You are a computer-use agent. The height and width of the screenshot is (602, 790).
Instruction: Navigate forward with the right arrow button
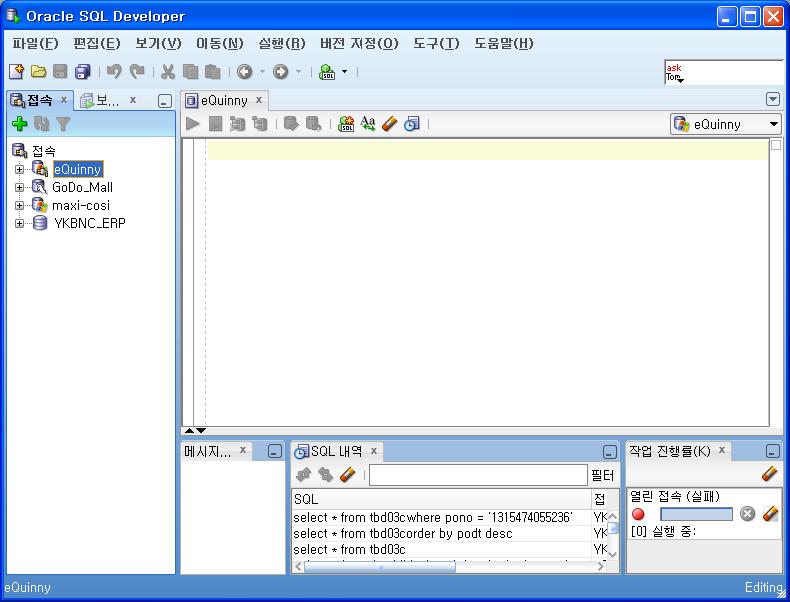point(280,72)
